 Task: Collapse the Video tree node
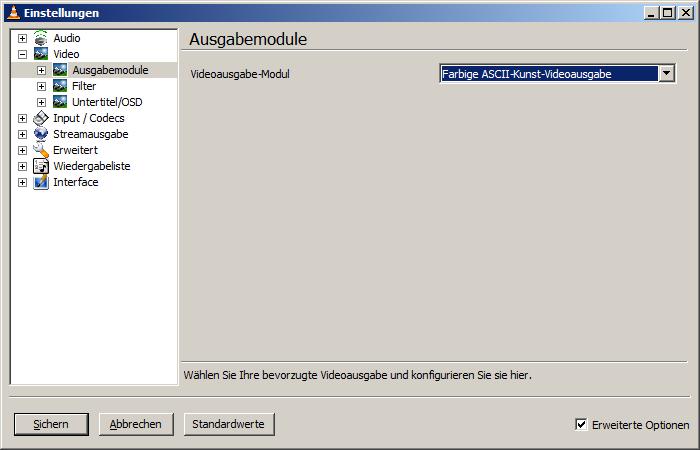point(22,54)
